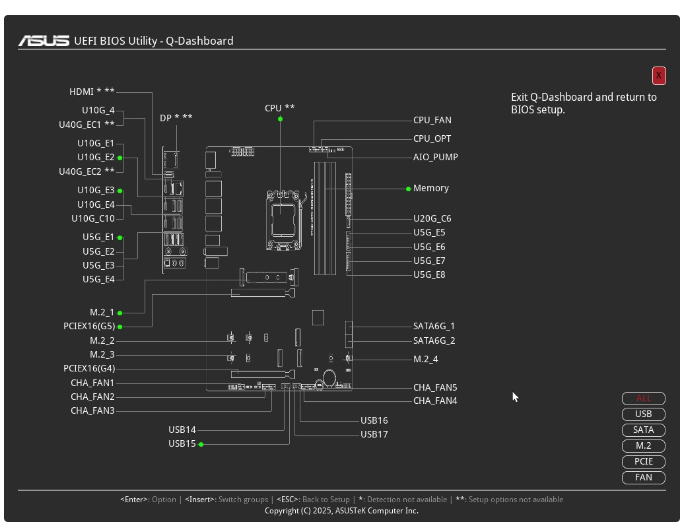Select the PCIEX16(G5) slot label
Image resolution: width=685 pixels, height=525 pixels.
point(89,326)
